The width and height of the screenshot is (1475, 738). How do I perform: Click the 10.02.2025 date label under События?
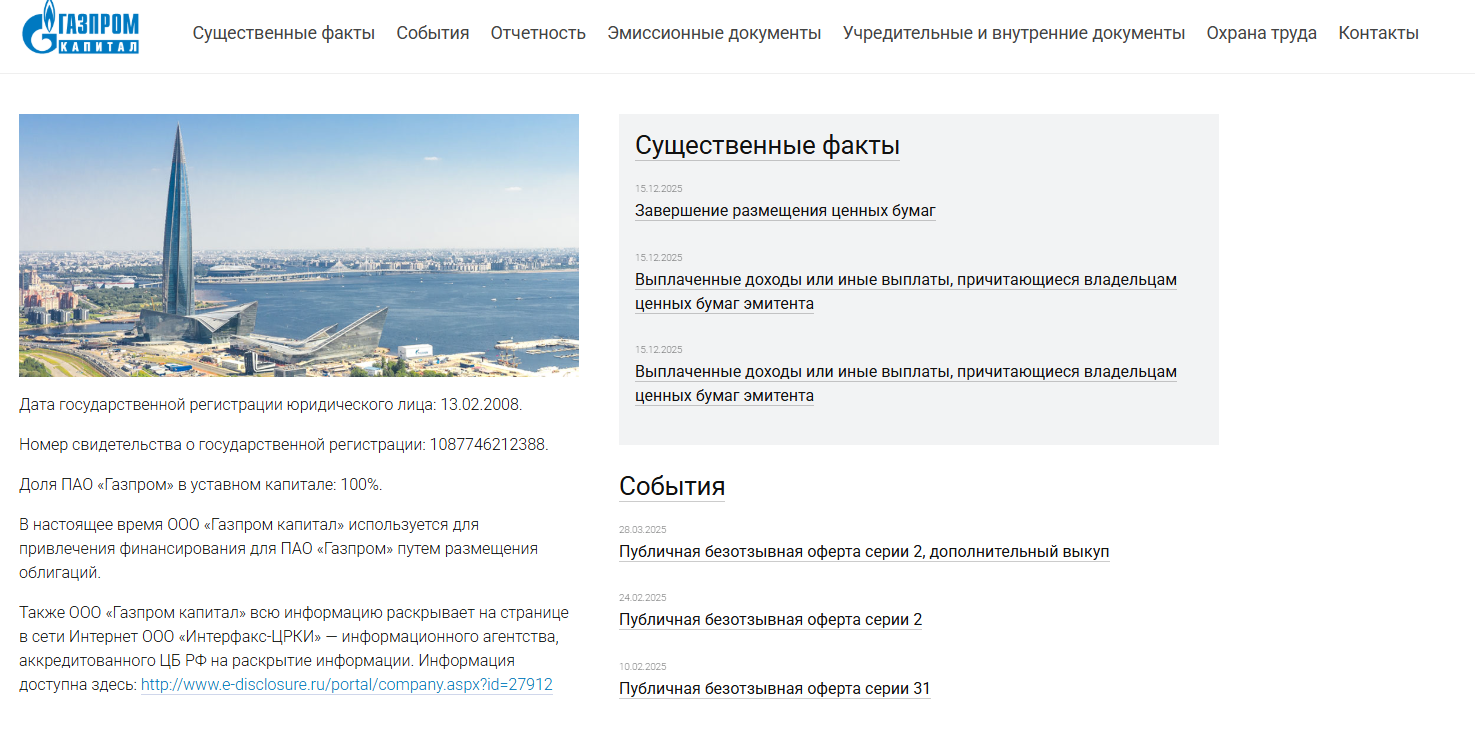pos(642,667)
